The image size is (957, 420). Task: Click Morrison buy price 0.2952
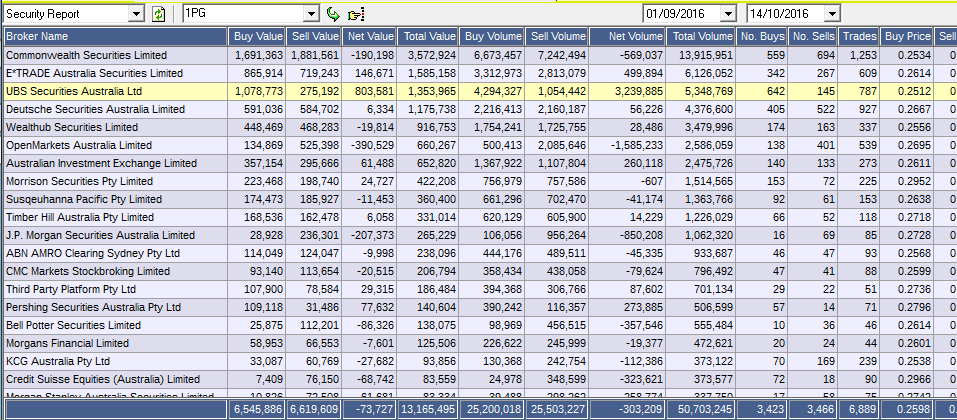click(907, 181)
